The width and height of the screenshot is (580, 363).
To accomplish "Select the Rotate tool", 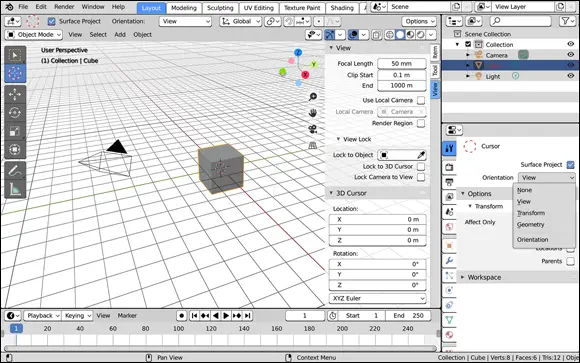I will pos(15,112).
